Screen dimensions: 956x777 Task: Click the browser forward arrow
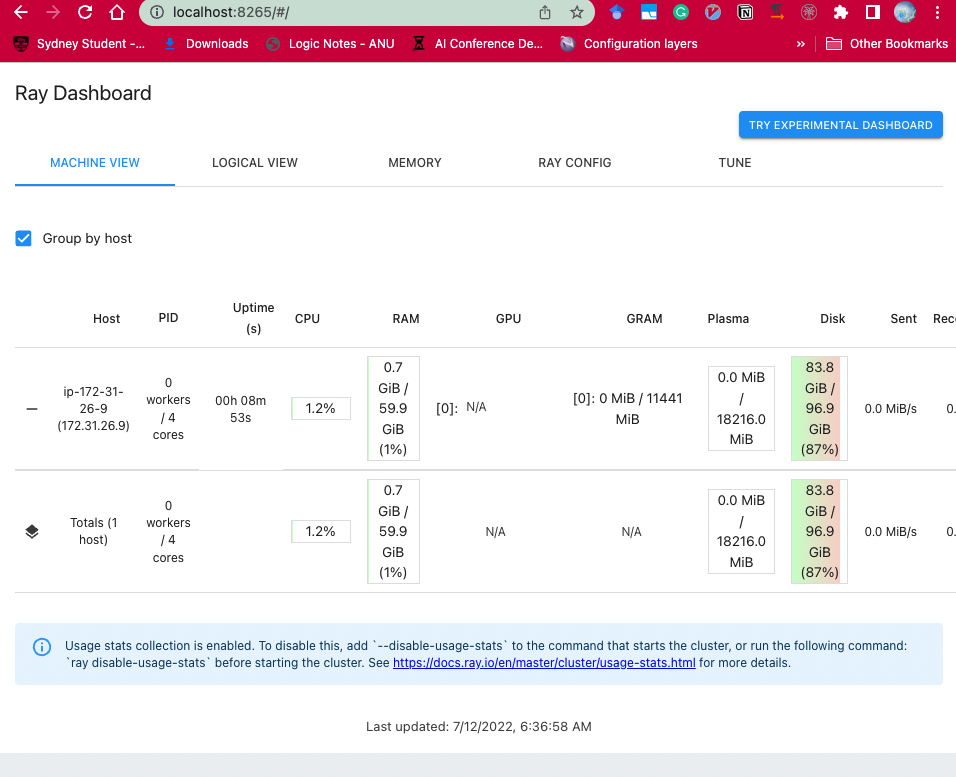[x=53, y=12]
